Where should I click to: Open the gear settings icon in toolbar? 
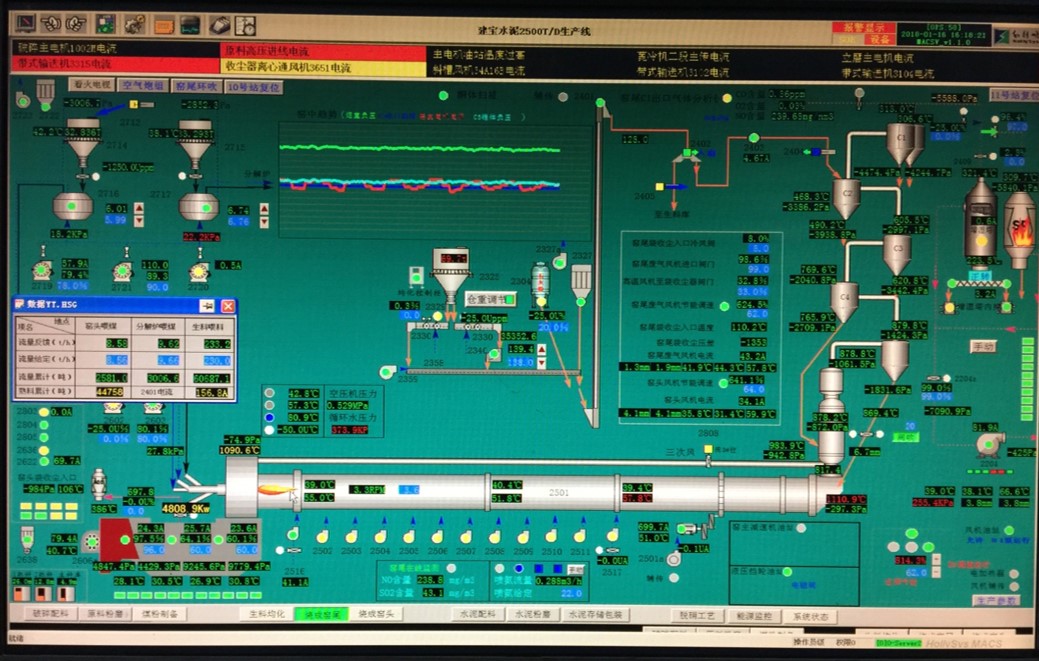click(x=134, y=24)
